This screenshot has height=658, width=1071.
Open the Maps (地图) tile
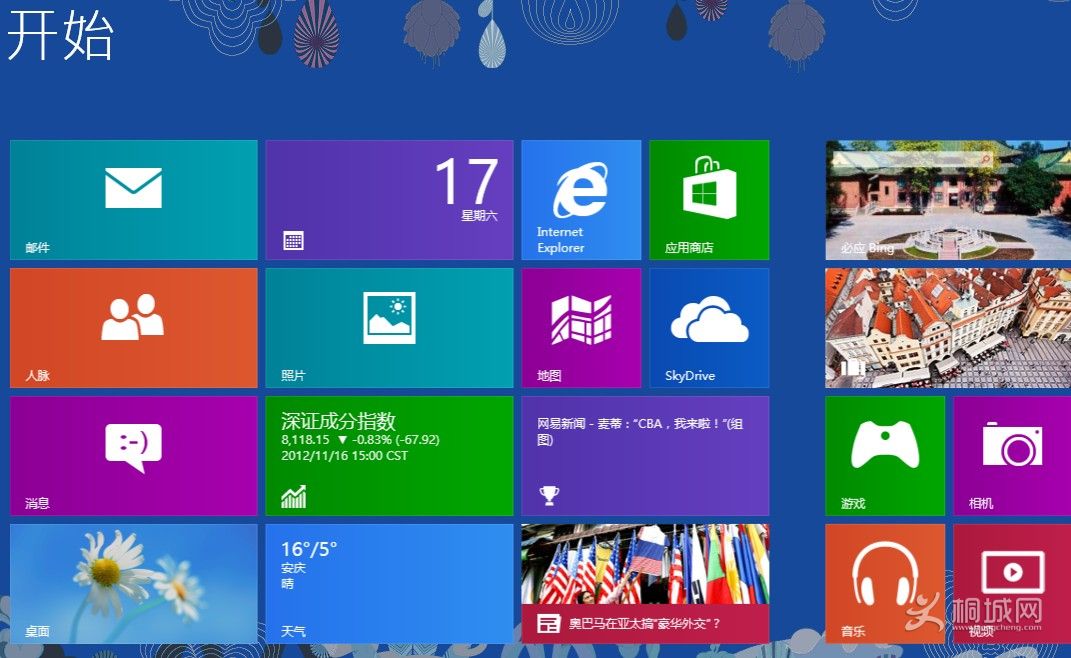click(x=581, y=328)
